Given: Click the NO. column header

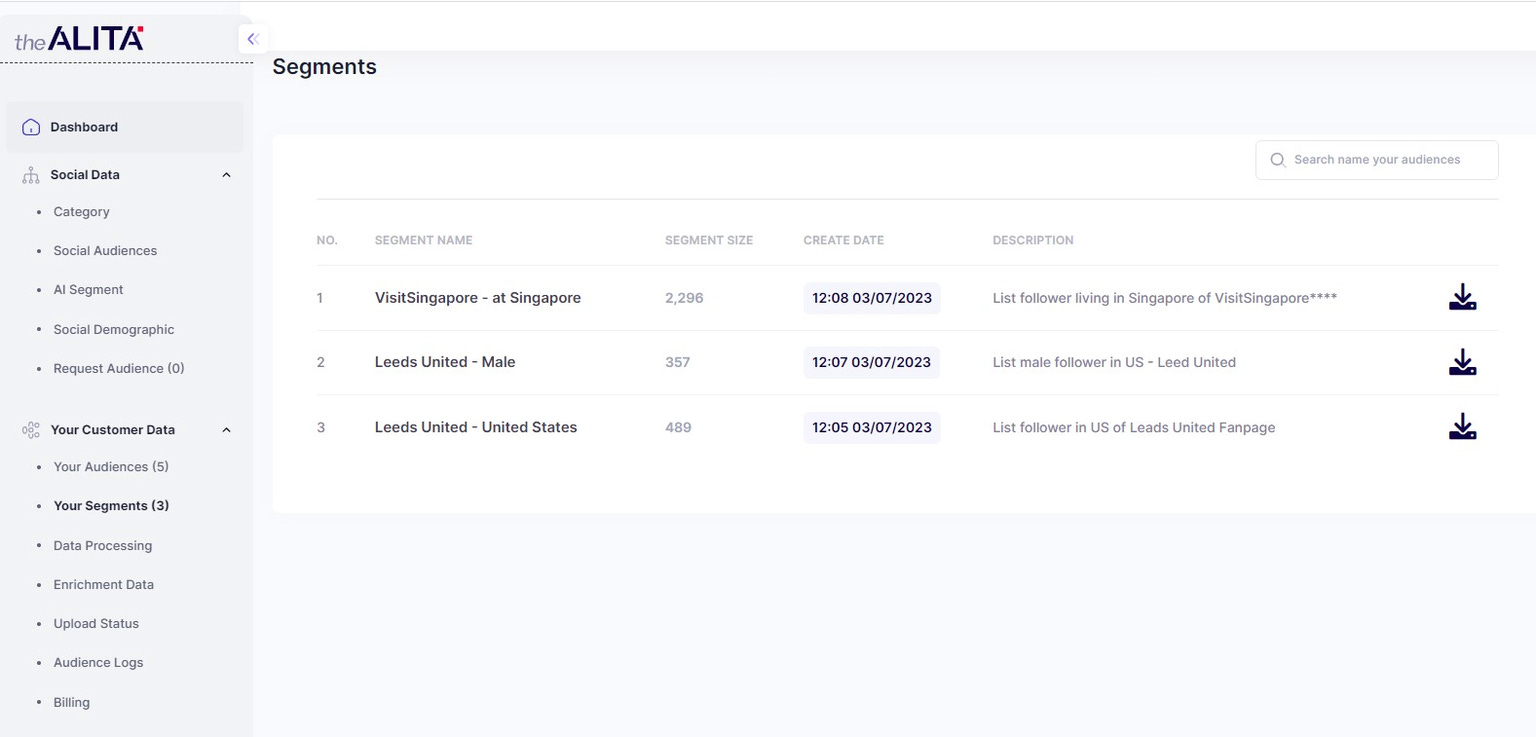Looking at the screenshot, I should click(327, 240).
